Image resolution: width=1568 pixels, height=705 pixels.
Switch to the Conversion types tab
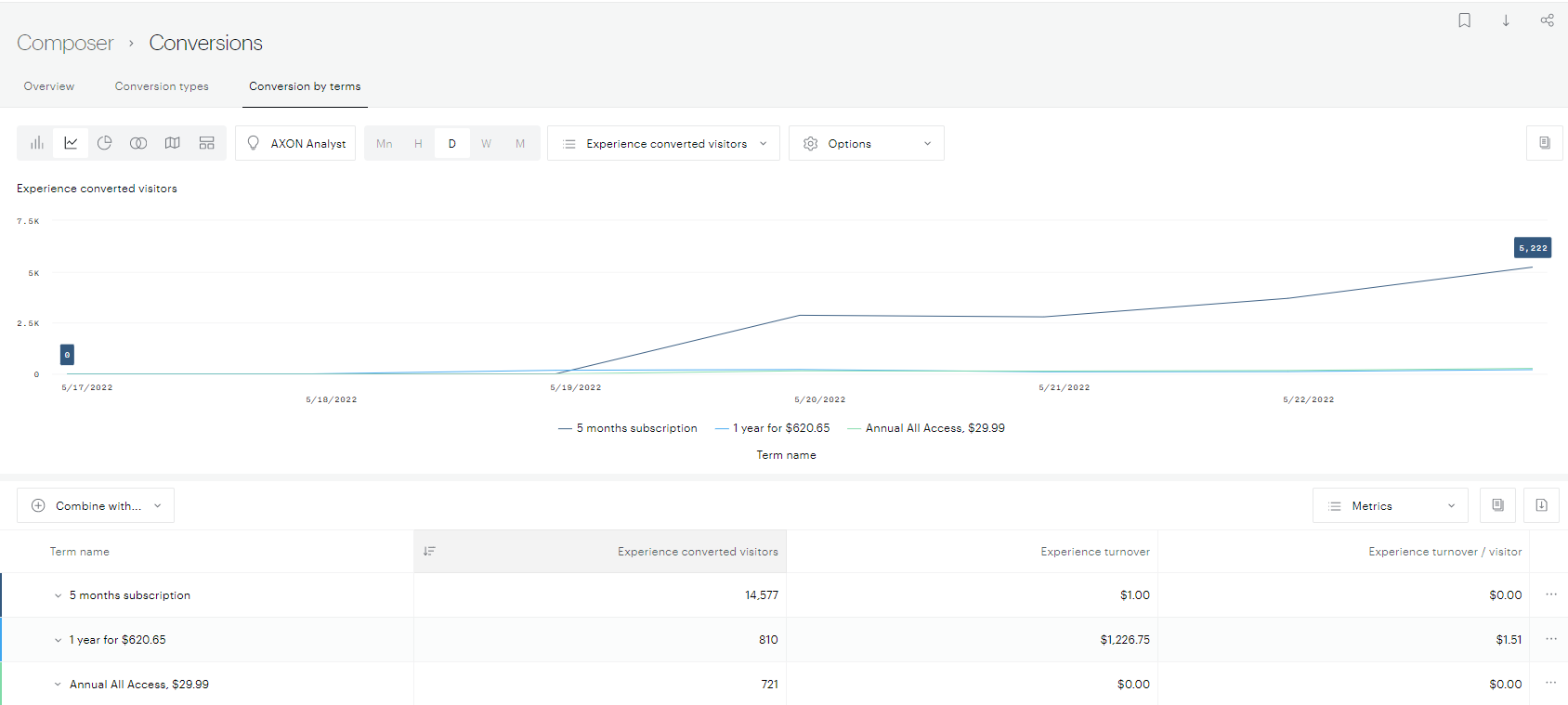tap(162, 86)
